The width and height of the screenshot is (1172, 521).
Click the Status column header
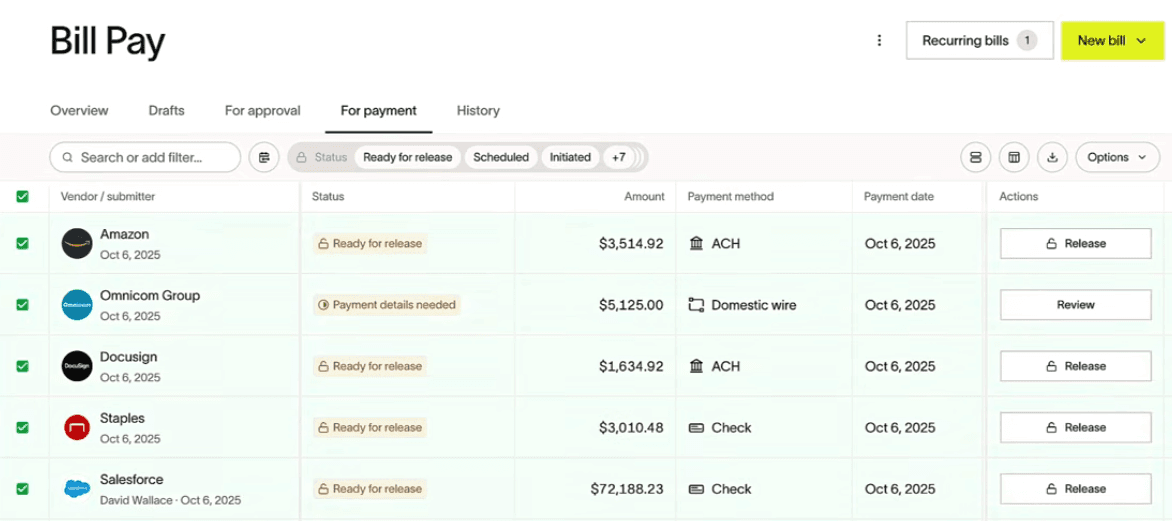tap(328, 197)
